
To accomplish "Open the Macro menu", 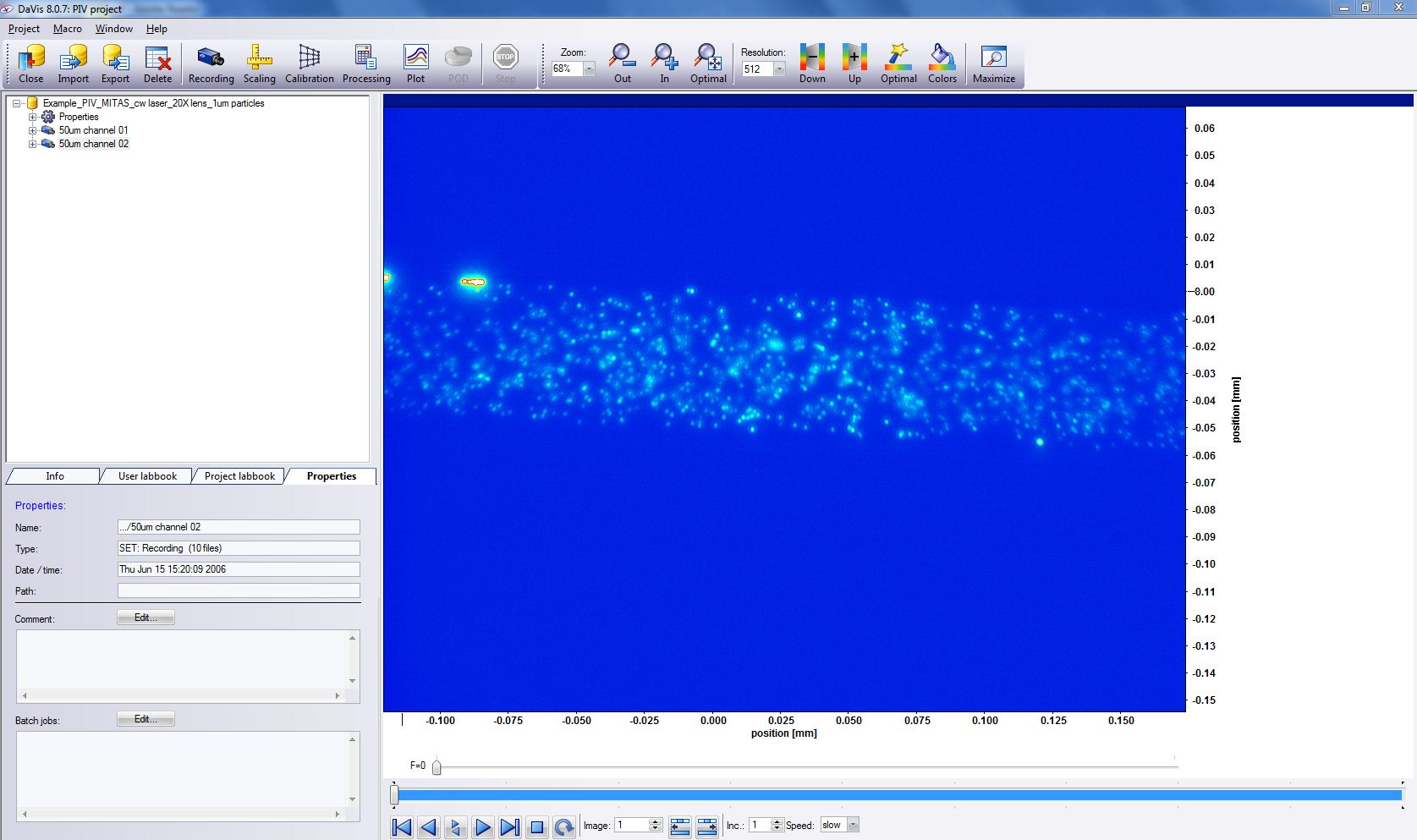I will coord(68,29).
